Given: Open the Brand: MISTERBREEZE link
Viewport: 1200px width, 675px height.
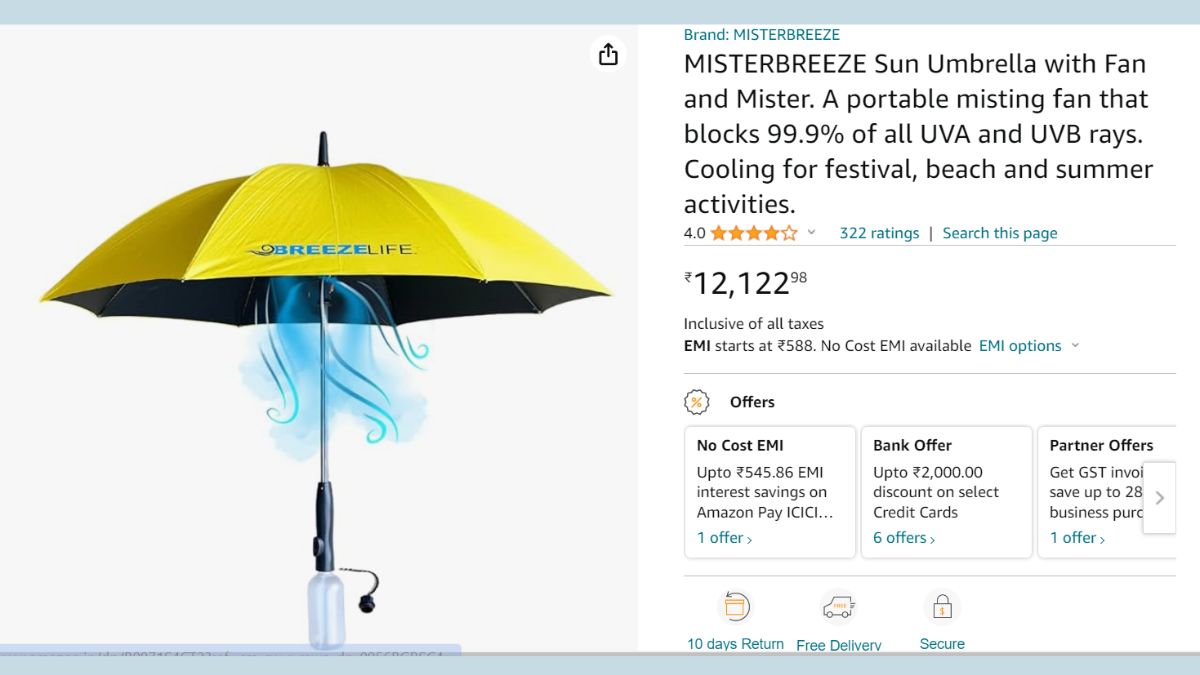Looking at the screenshot, I should [762, 35].
